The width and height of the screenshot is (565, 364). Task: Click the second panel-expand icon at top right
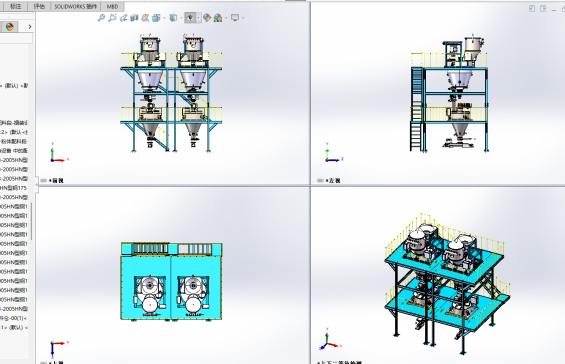pyautogui.click(x=543, y=8)
